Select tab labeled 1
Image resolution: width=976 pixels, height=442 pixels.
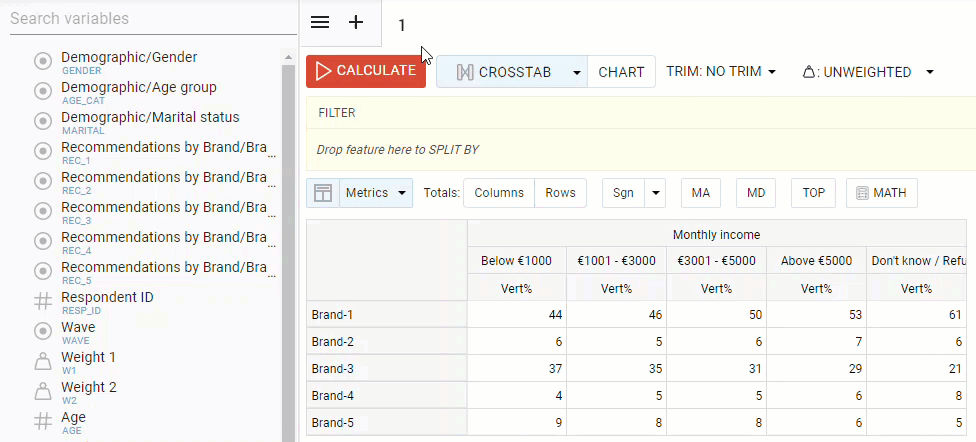click(x=402, y=25)
